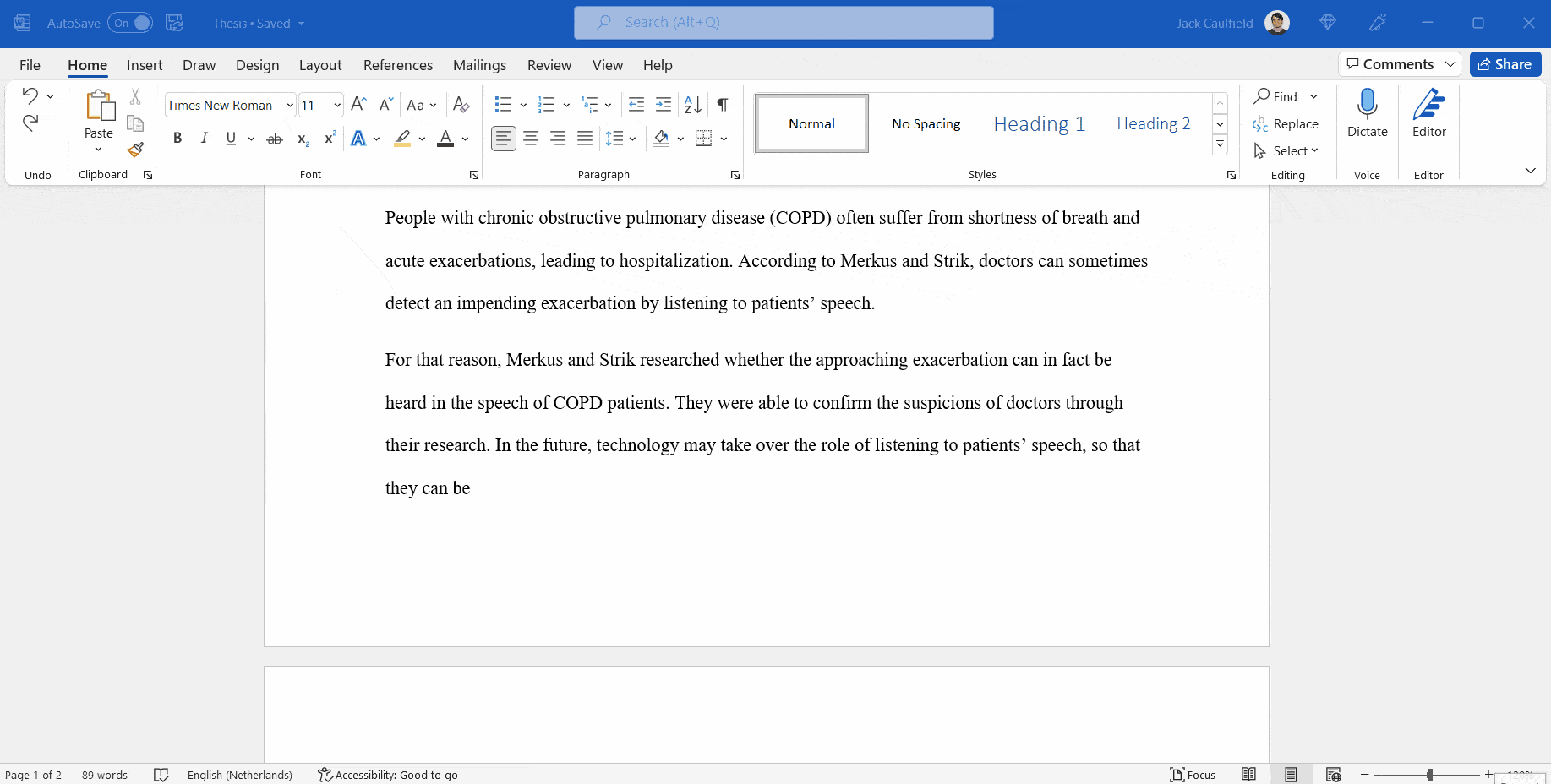Toggle bold formatting

177,138
